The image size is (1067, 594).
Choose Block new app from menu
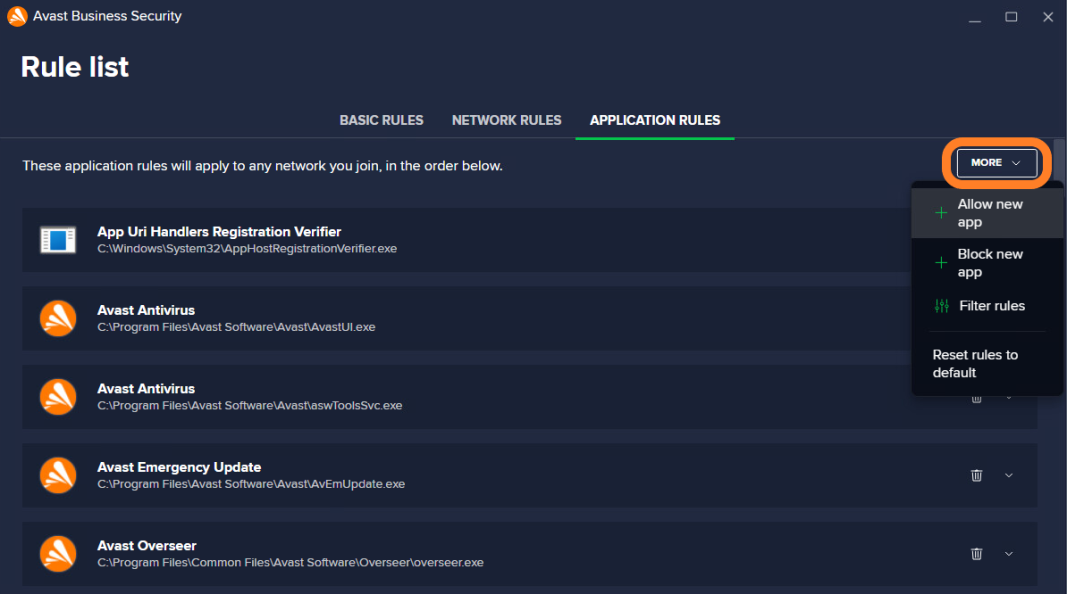(x=987, y=263)
